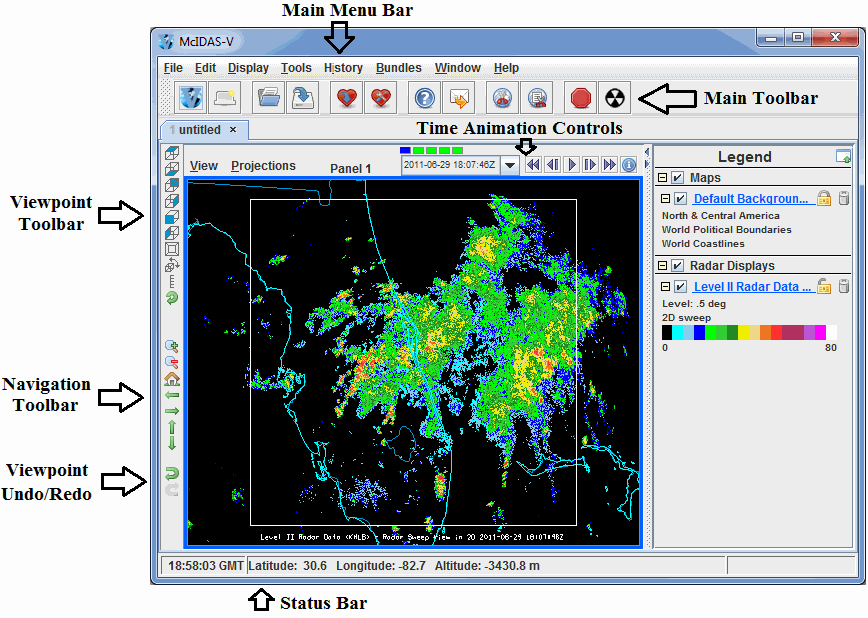Click the heart with blue arrow favorites icon
868x618 pixels.
(x=347, y=98)
